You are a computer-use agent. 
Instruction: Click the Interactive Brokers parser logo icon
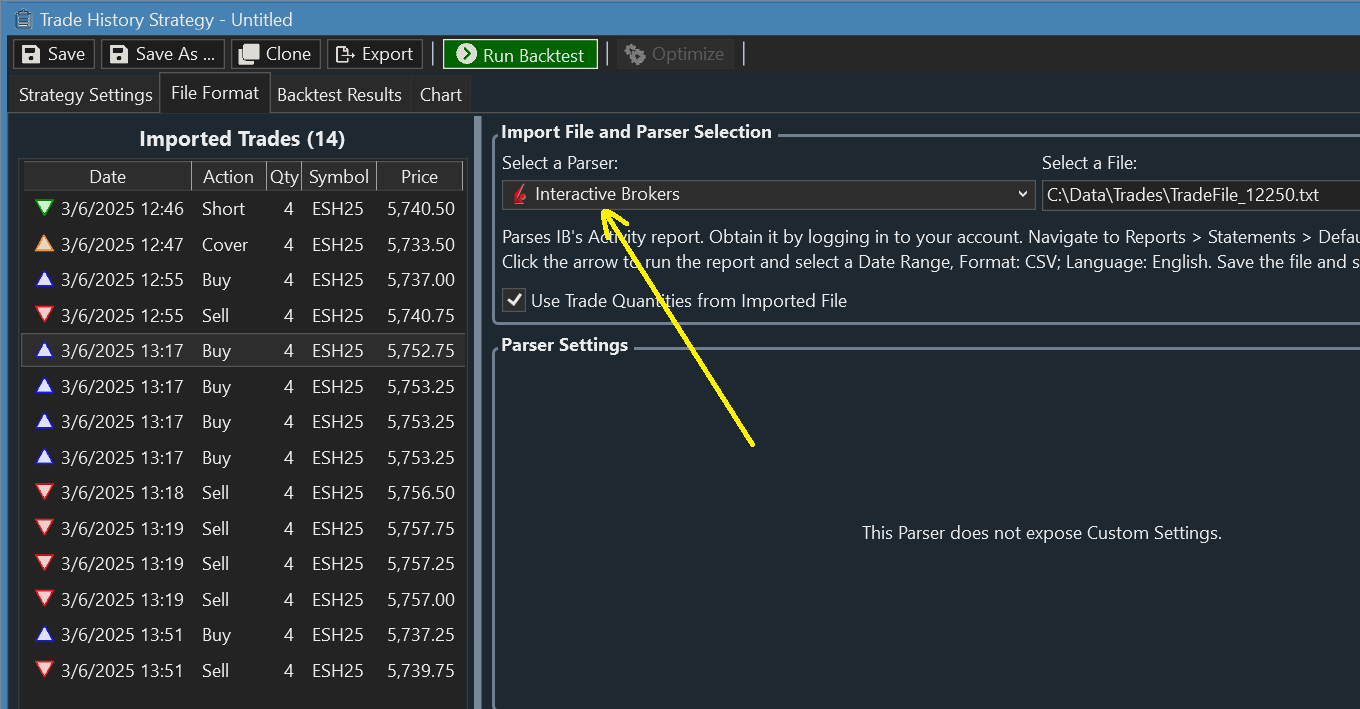(x=519, y=195)
